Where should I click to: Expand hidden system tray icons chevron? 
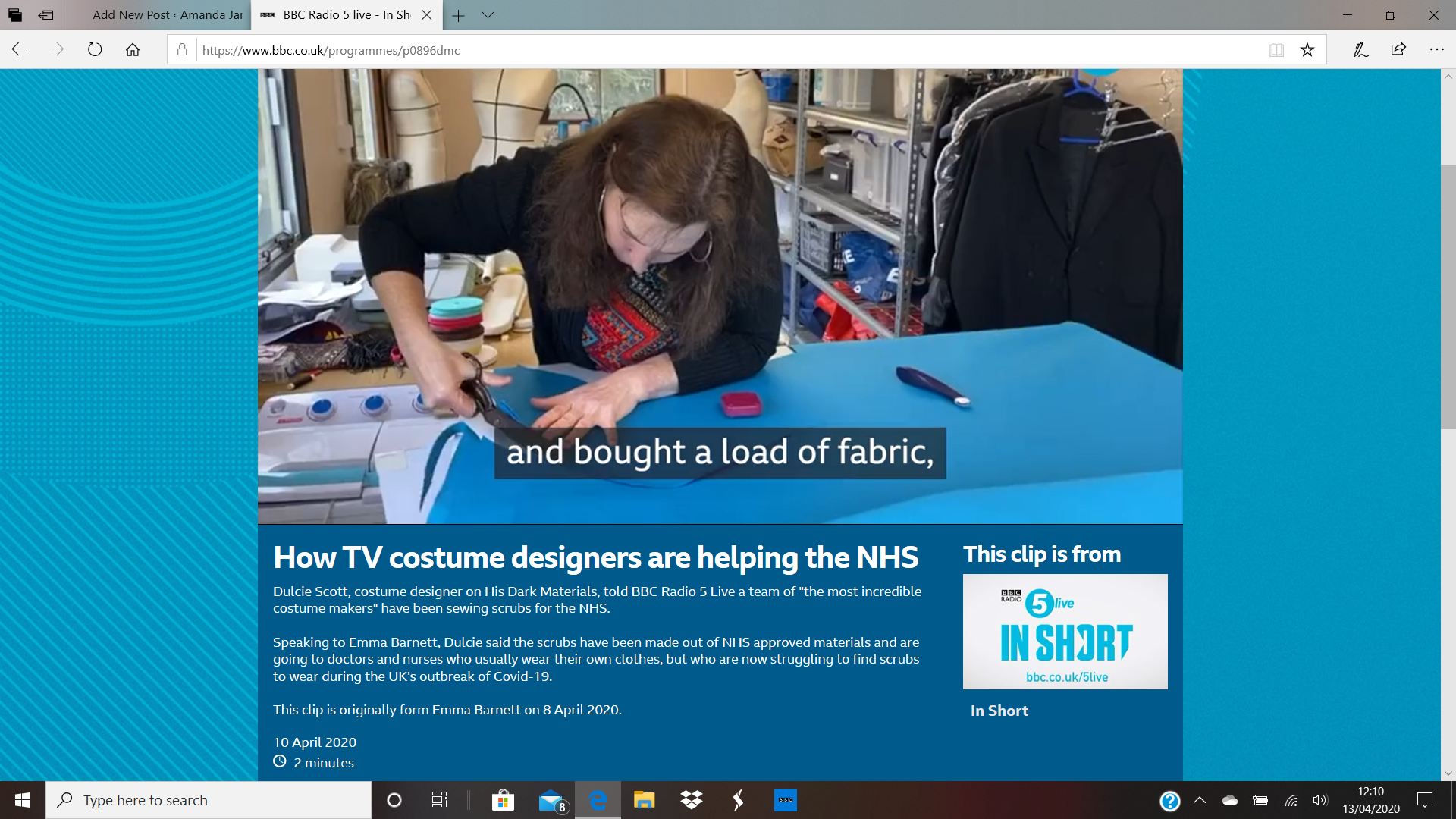(1200, 800)
